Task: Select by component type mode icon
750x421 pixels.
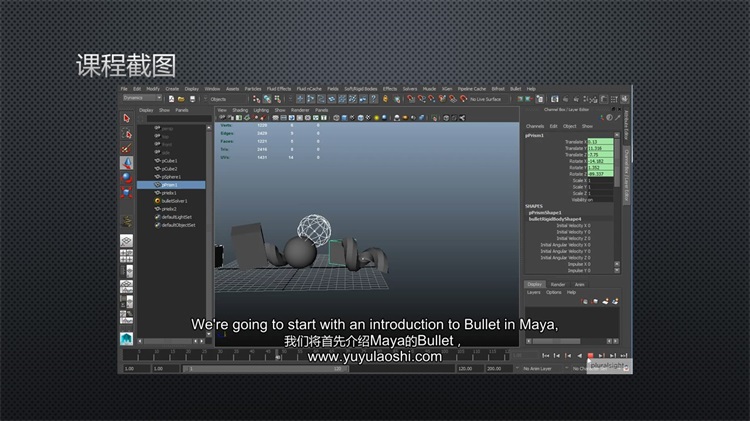Action: pos(277,99)
